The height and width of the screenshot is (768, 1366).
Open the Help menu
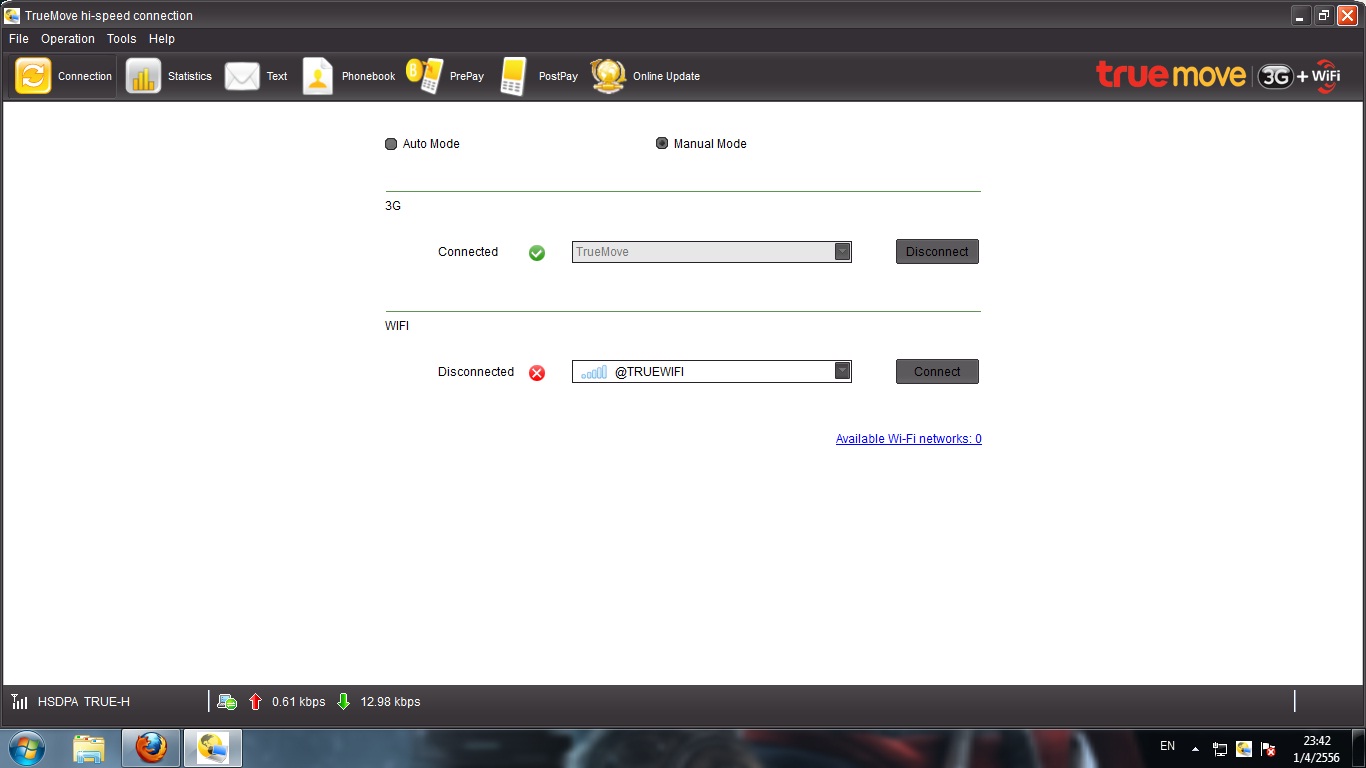162,39
